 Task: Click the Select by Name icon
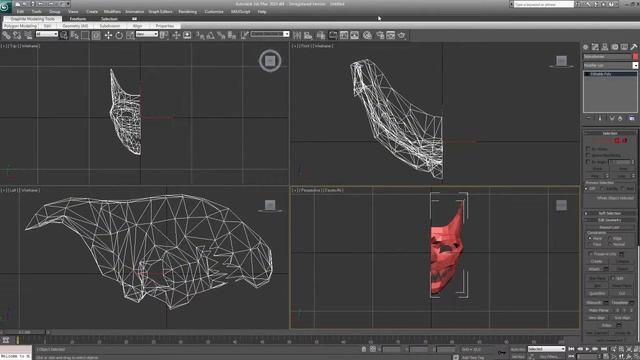point(74,36)
